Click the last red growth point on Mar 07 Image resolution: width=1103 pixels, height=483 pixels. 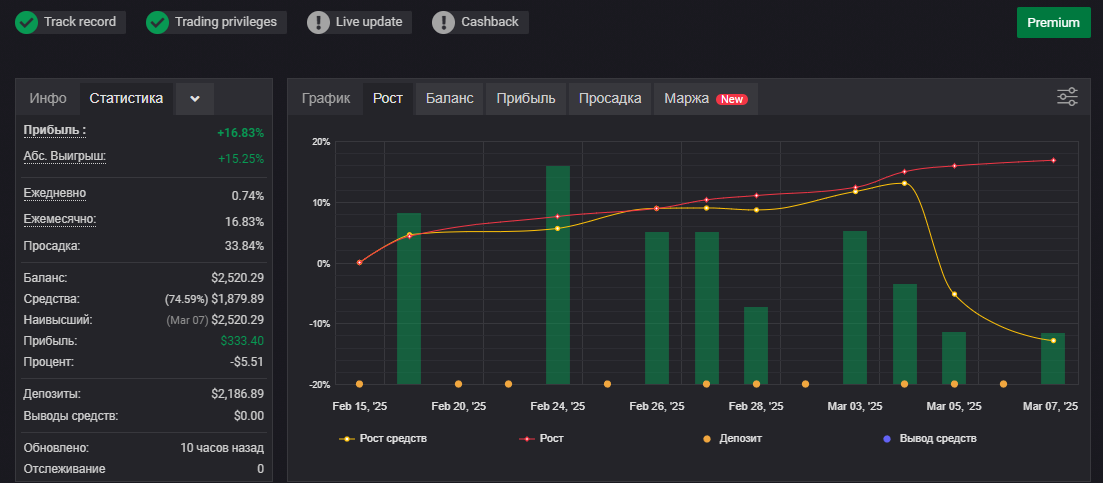(x=1053, y=160)
